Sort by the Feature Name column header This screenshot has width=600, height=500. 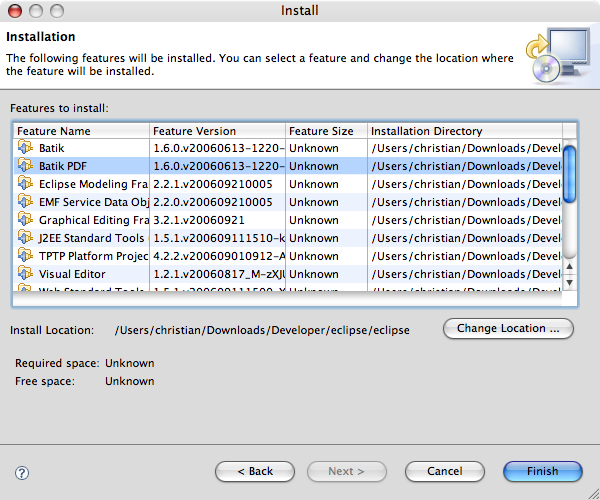pos(81,131)
